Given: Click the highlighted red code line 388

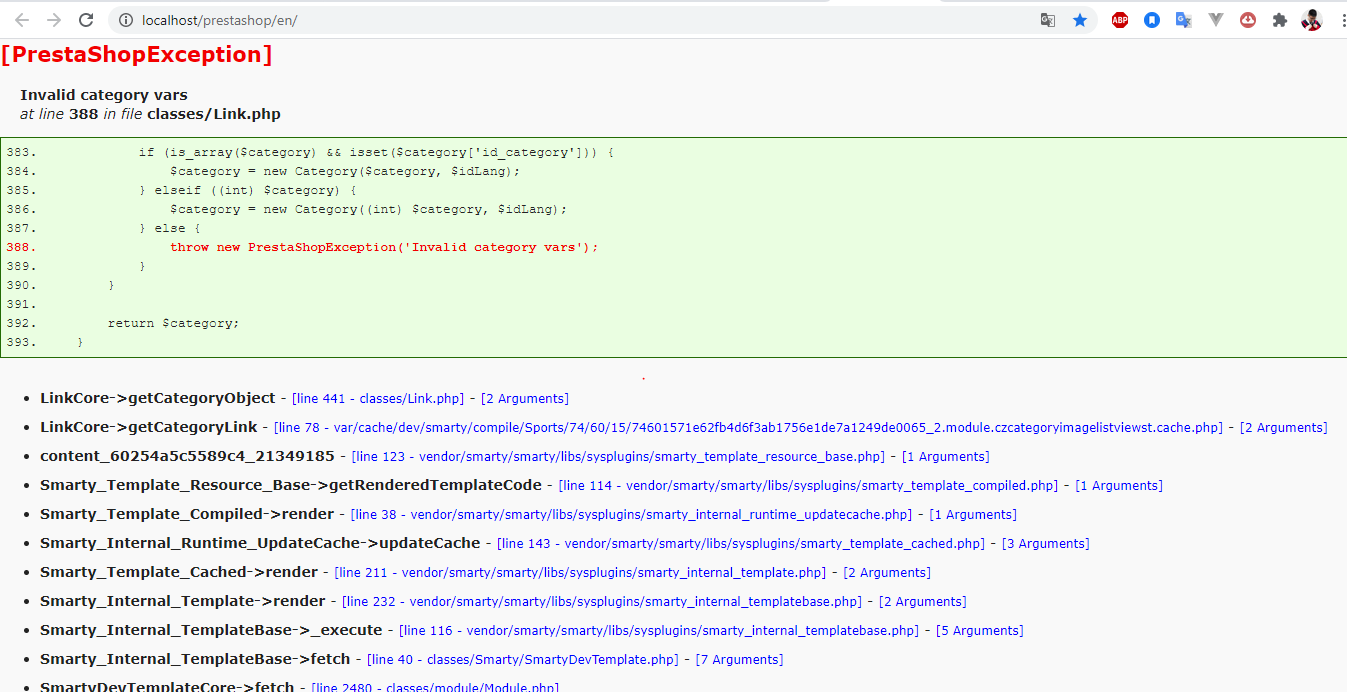Looking at the screenshot, I should coord(384,247).
